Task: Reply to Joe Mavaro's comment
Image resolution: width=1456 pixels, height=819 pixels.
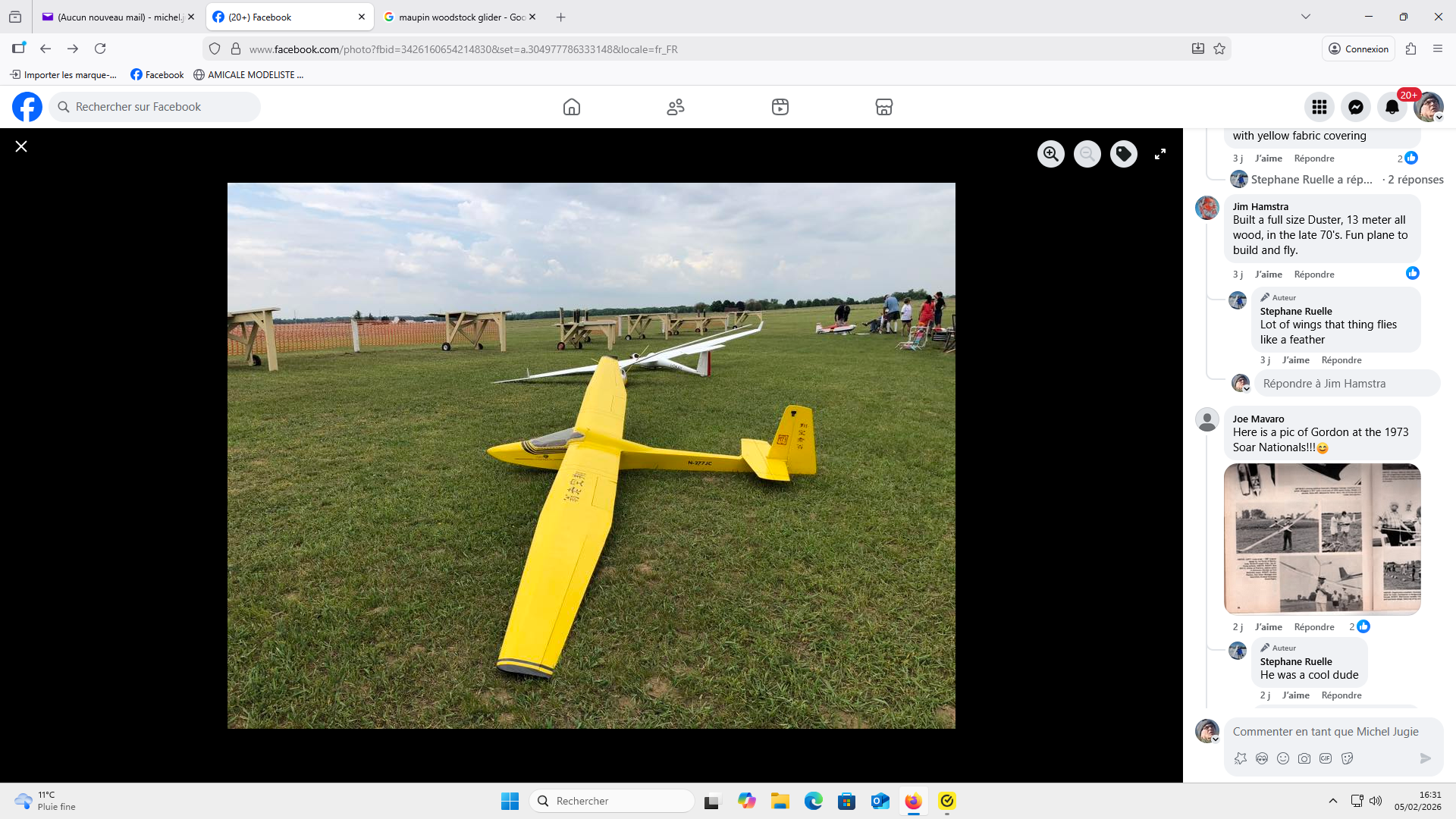Action: pos(1313,627)
